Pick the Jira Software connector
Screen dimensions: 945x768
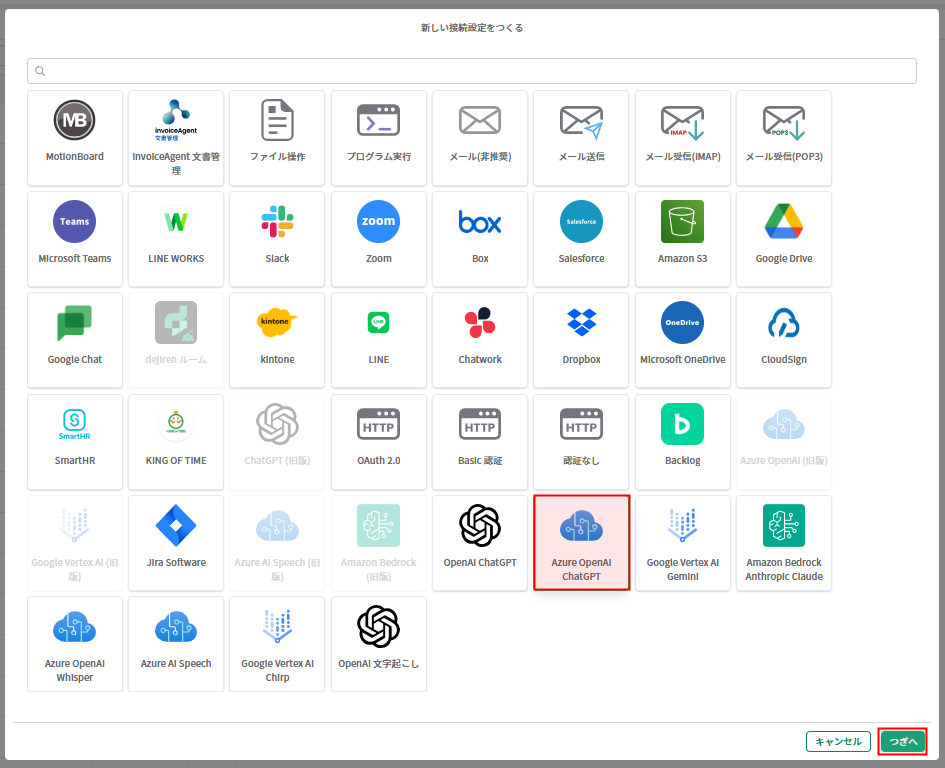176,526
